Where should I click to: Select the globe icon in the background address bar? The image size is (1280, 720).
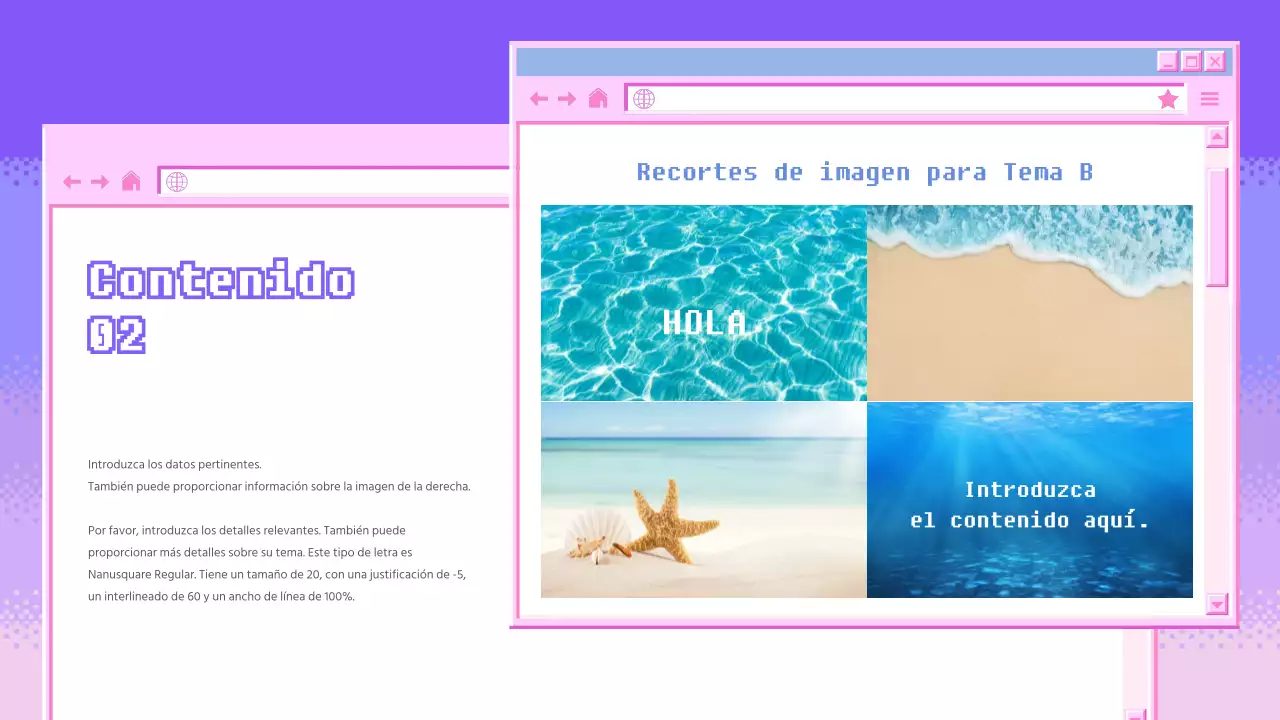coord(177,182)
